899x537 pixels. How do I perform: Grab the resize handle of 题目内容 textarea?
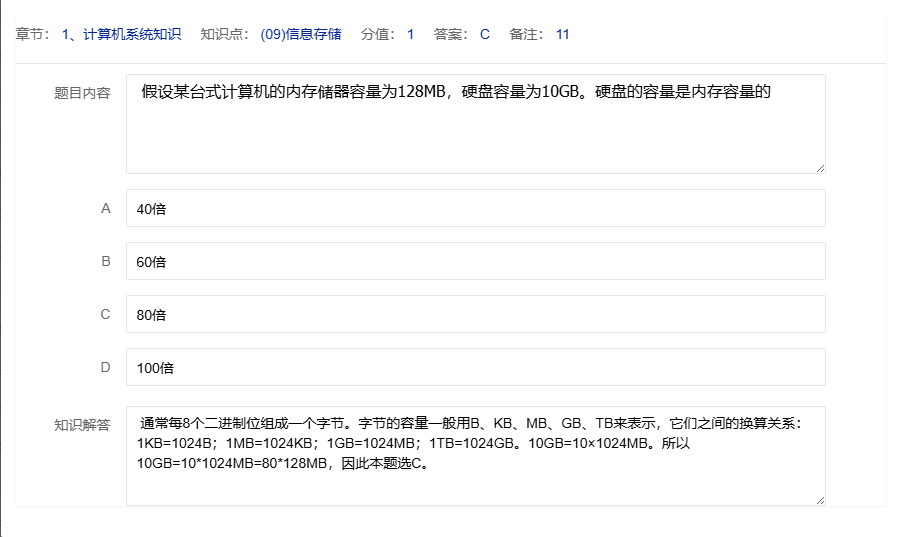[820, 168]
